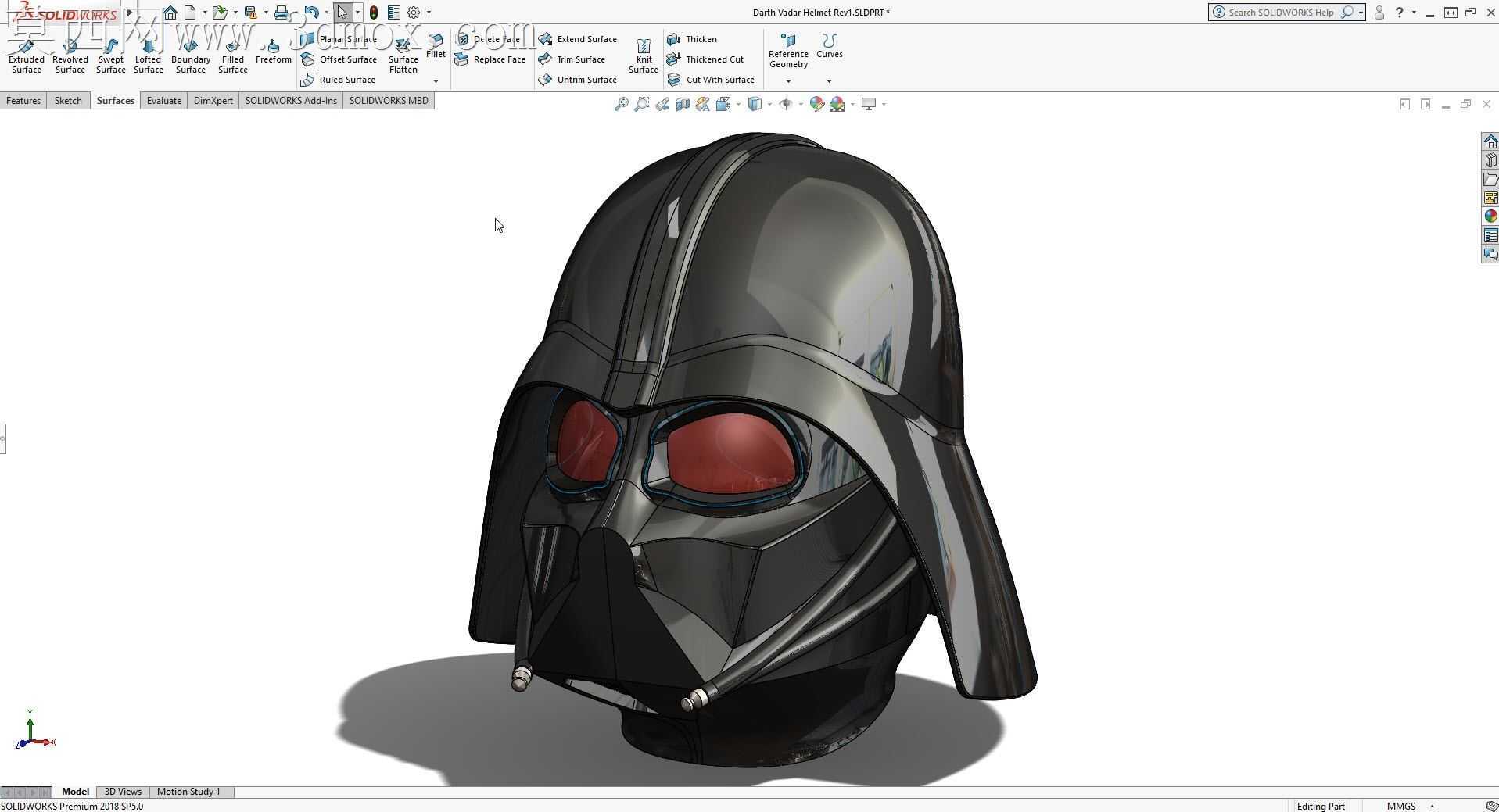Click the user login icon

(x=1379, y=13)
